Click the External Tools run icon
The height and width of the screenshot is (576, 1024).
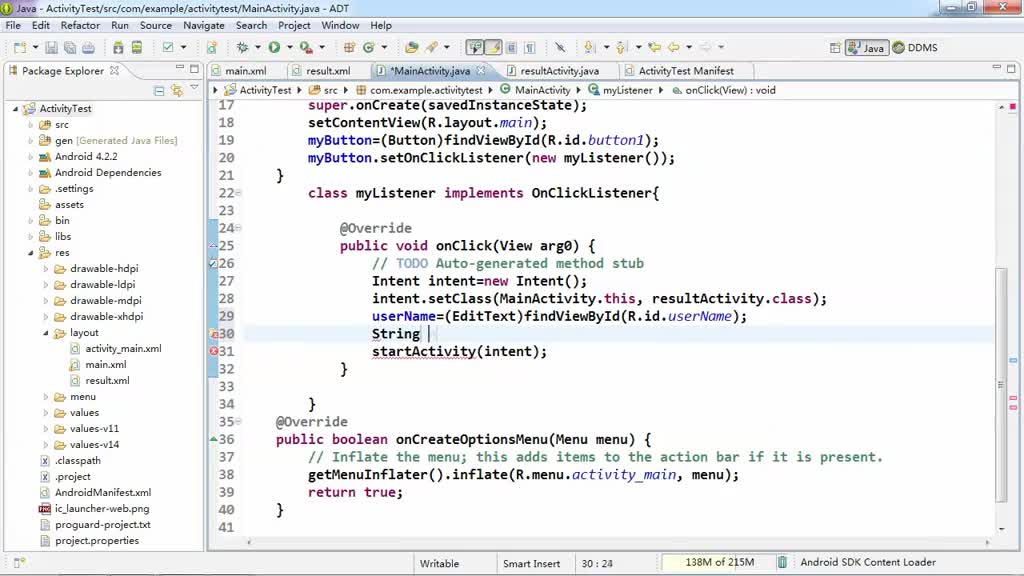306,48
